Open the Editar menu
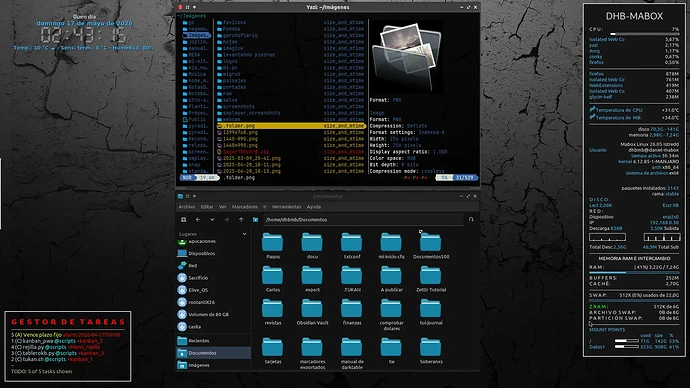This screenshot has width=690, height=388. 207,207
